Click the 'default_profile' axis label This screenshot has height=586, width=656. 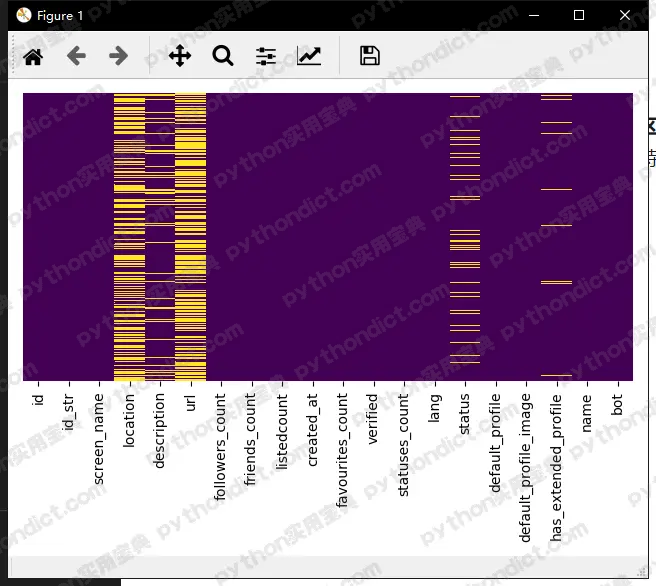coord(496,443)
